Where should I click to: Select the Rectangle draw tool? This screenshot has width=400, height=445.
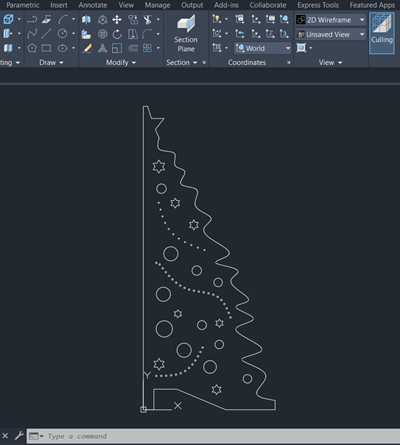click(x=46, y=48)
